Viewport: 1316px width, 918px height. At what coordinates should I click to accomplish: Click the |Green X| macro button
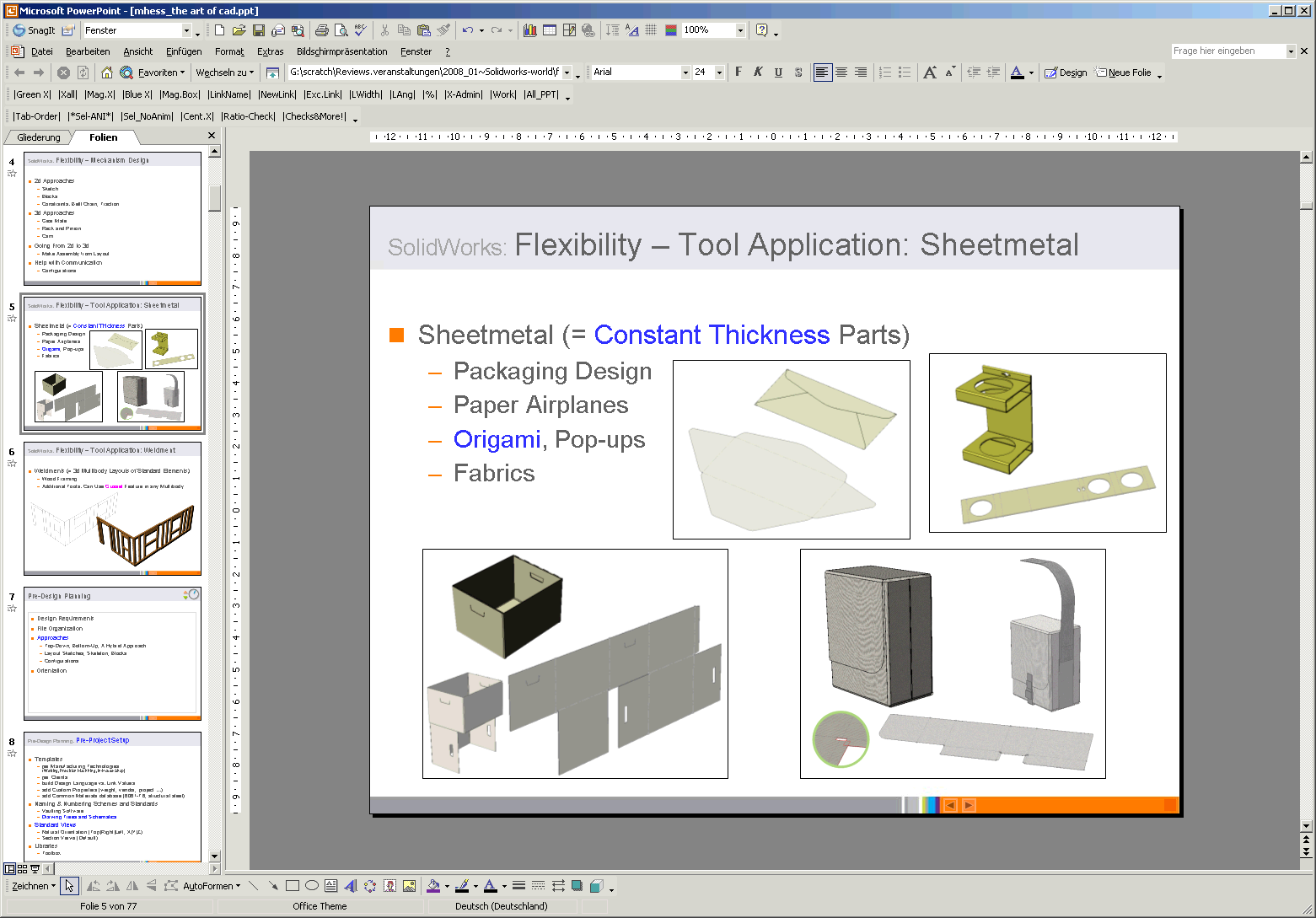[32, 94]
